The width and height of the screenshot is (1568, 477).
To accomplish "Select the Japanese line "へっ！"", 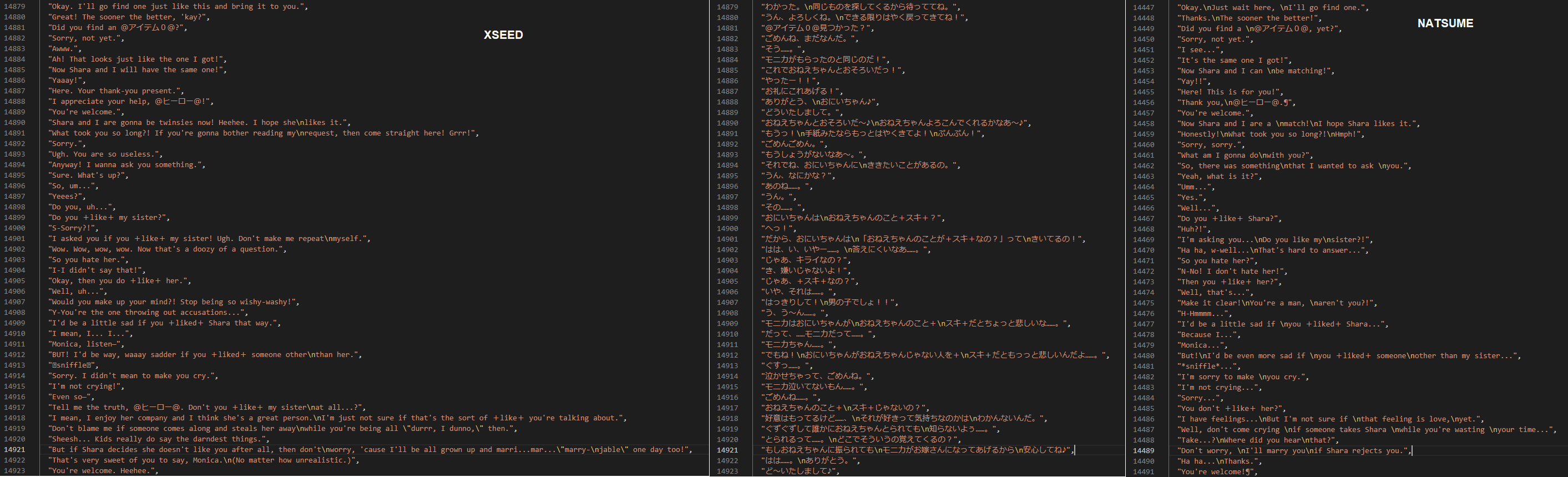I will click(x=778, y=228).
